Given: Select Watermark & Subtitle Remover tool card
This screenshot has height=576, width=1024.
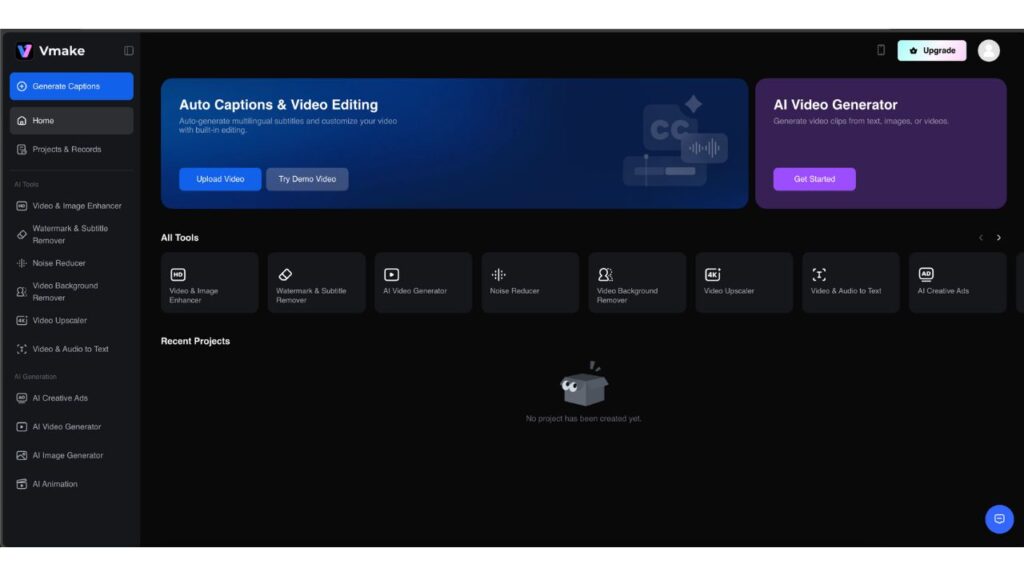Looking at the screenshot, I should 316,283.
